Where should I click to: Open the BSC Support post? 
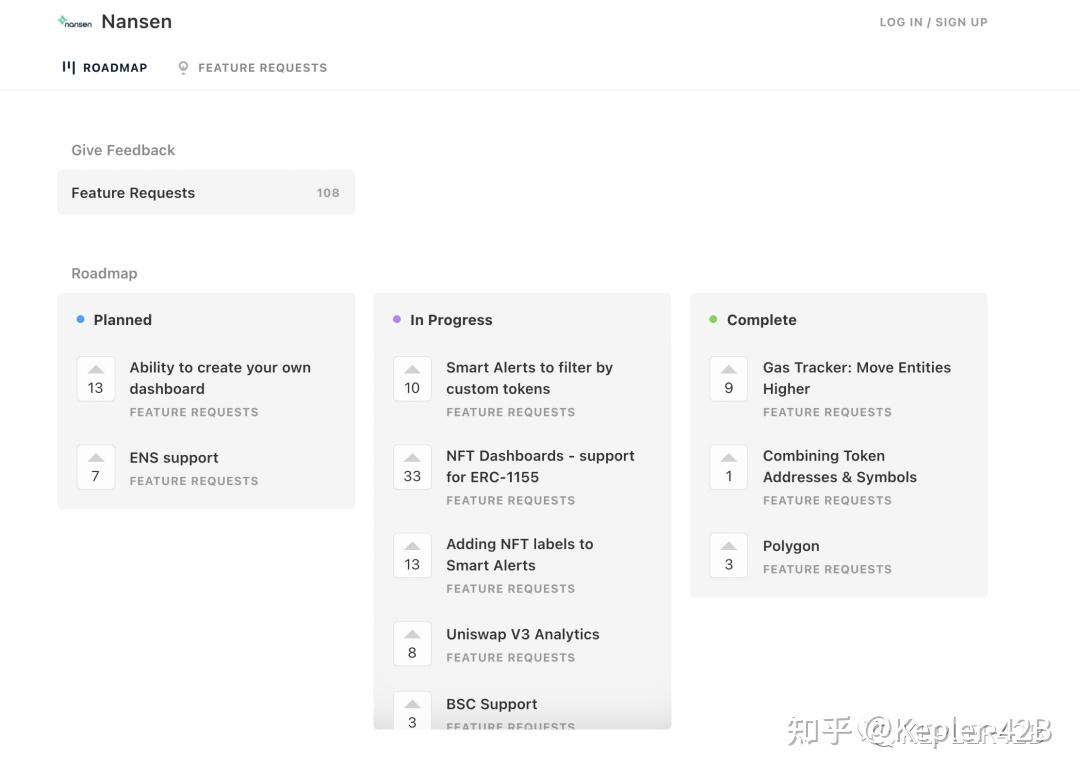tap(492, 704)
